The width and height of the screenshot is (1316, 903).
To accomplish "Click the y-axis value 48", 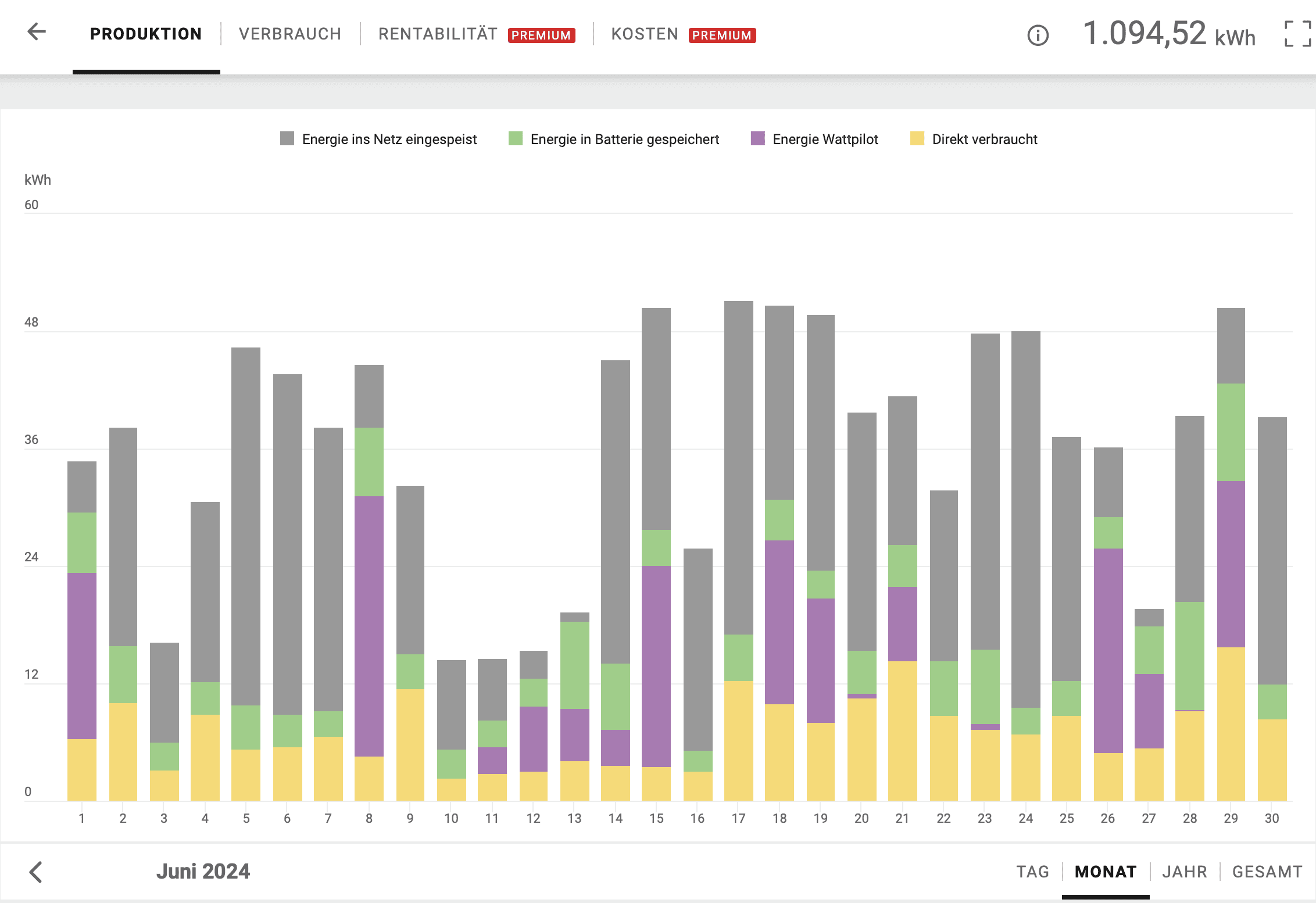I will coord(31,322).
